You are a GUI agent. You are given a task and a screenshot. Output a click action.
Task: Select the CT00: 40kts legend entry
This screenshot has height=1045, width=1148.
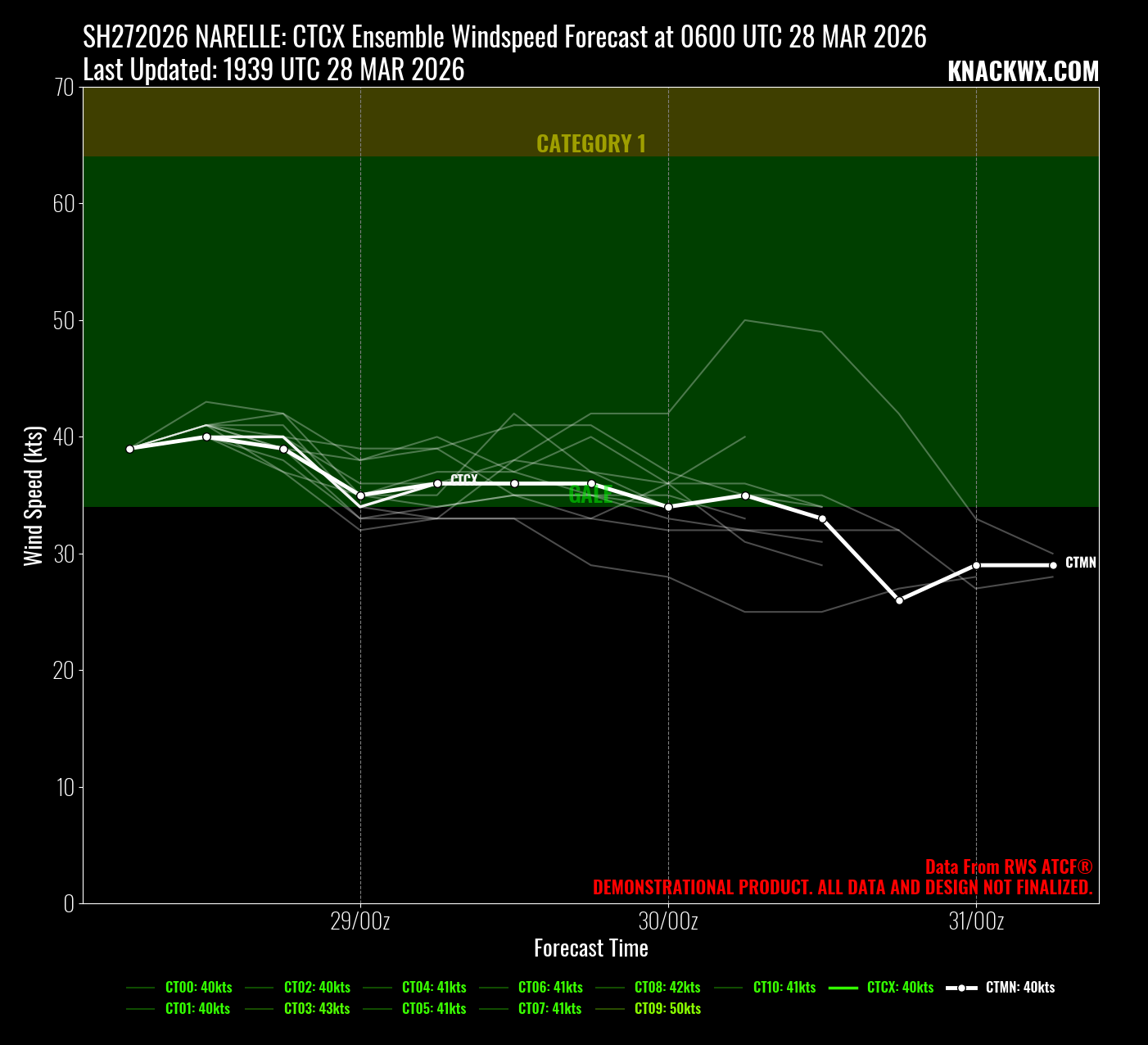[198, 987]
